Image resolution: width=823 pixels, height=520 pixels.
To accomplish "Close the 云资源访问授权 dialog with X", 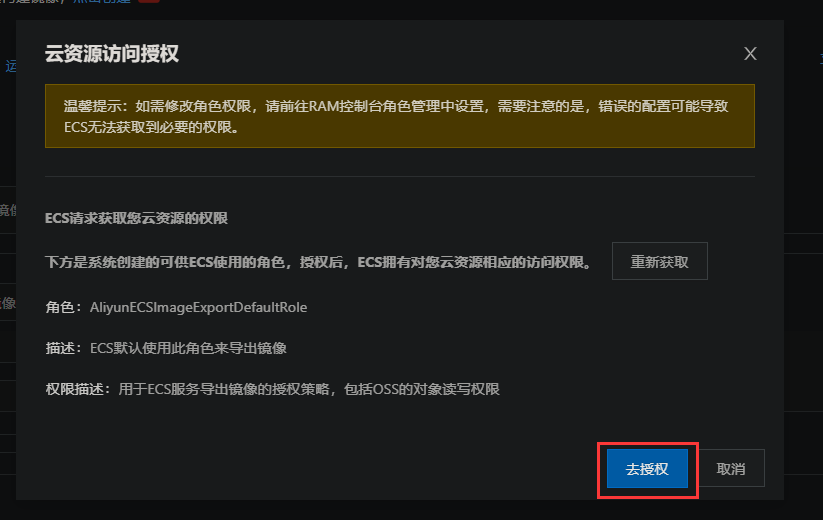I will 750,53.
